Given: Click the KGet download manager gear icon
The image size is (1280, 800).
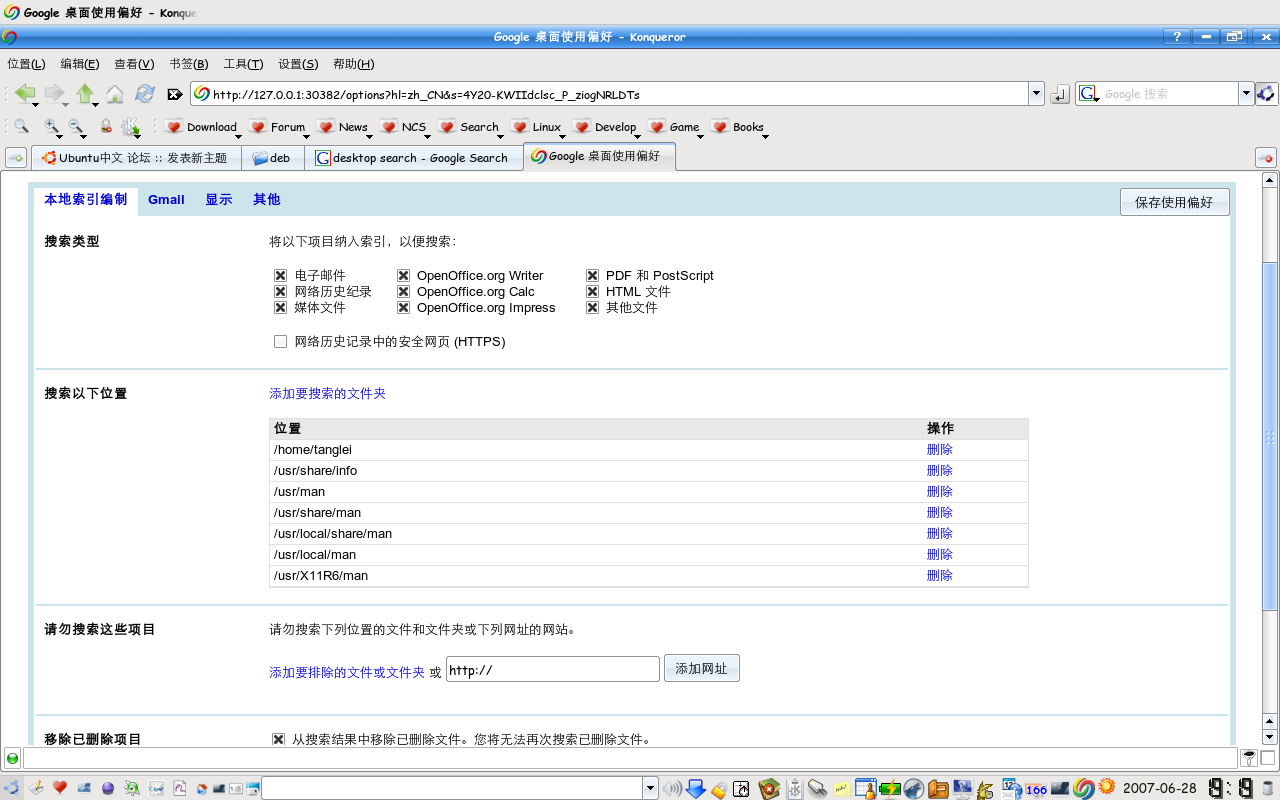Looking at the screenshot, I should click(x=130, y=127).
